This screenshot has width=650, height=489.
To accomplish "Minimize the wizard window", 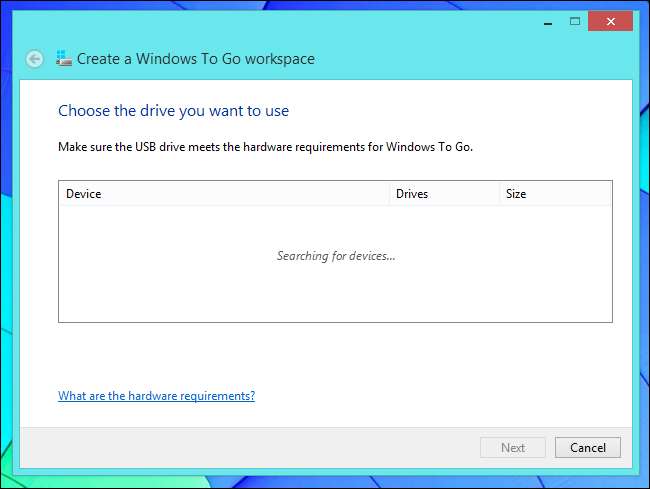I will coord(548,22).
